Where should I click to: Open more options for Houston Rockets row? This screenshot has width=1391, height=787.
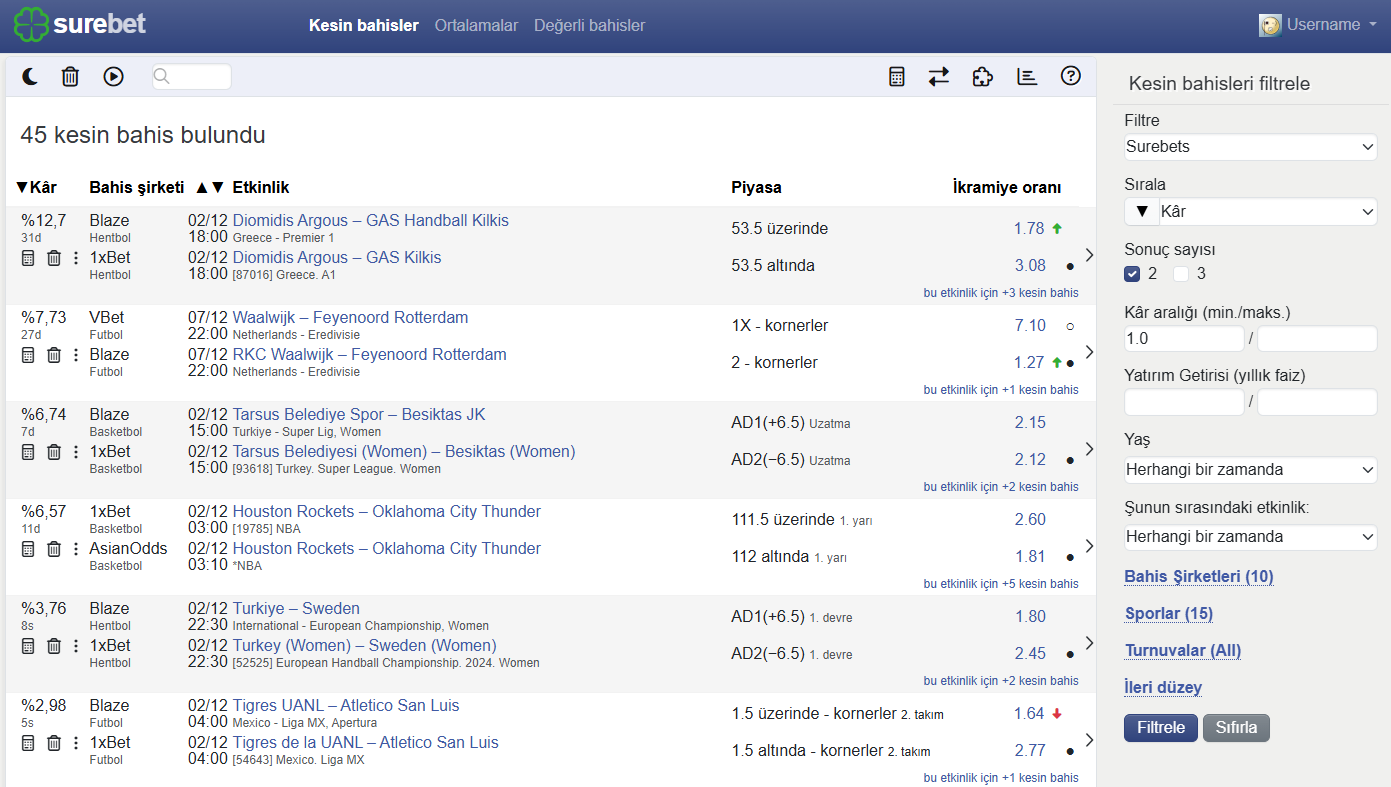pos(76,549)
